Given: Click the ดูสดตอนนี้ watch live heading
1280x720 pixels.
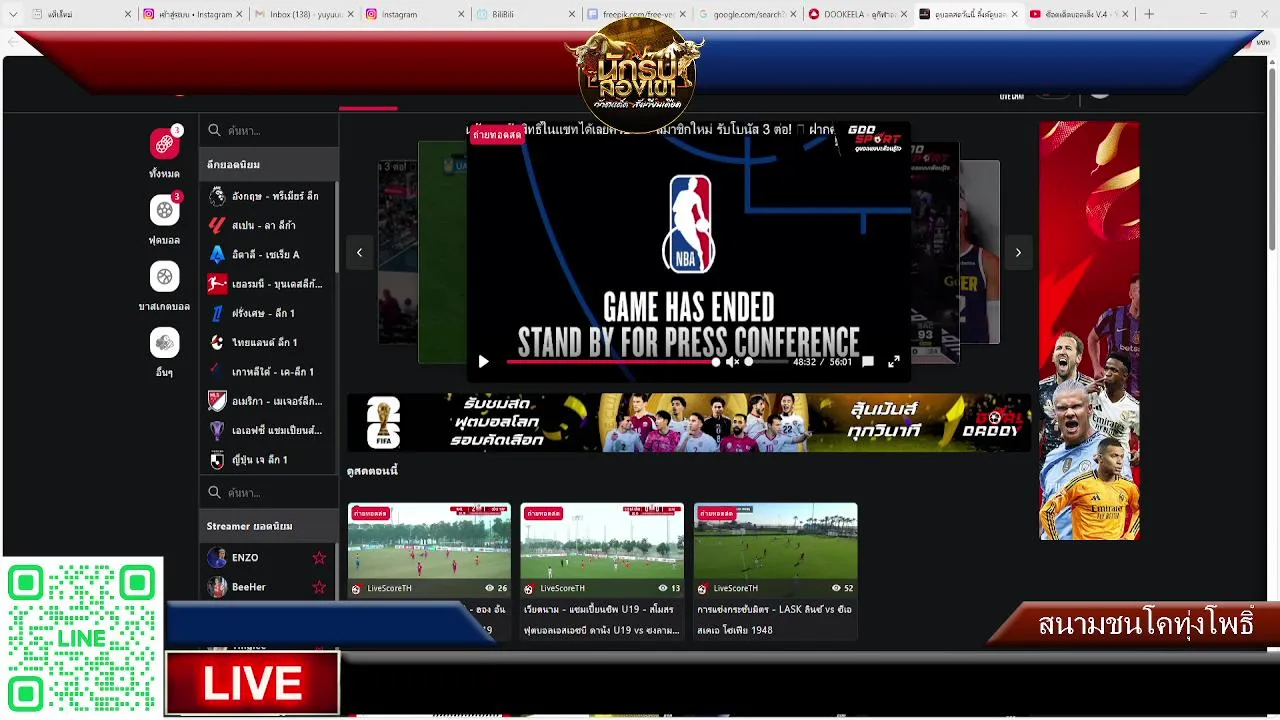Looking at the screenshot, I should tap(372, 471).
